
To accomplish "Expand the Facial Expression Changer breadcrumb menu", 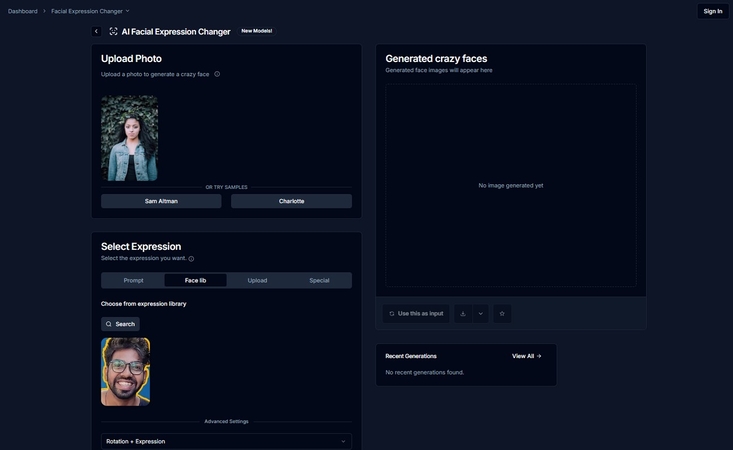I will [x=90, y=11].
